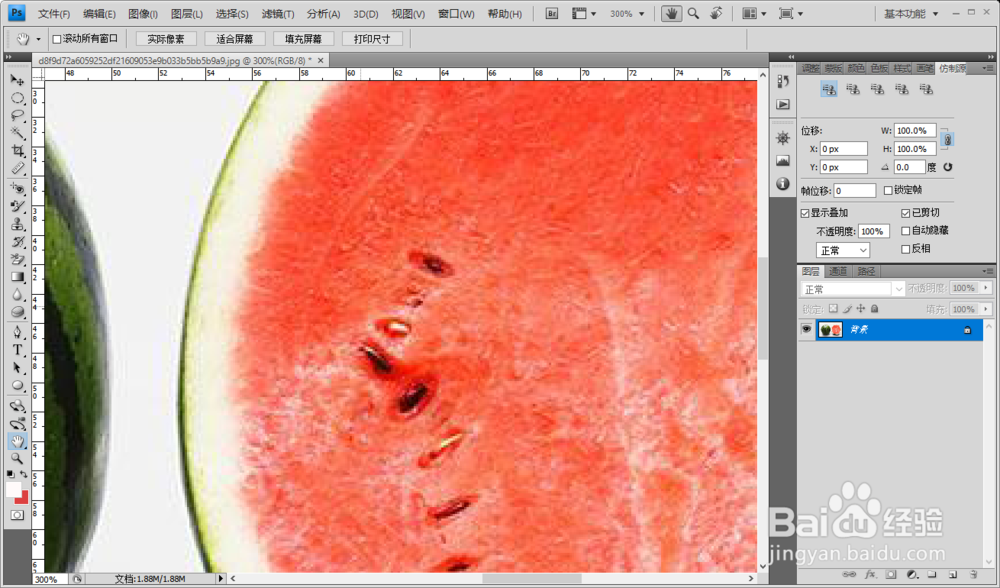Enable the 反相 checkbox

906,249
